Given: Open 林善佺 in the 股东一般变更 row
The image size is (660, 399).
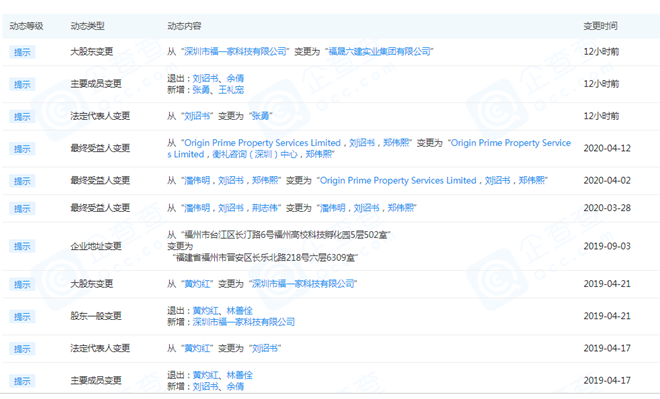Looking at the screenshot, I should tap(240, 311).
